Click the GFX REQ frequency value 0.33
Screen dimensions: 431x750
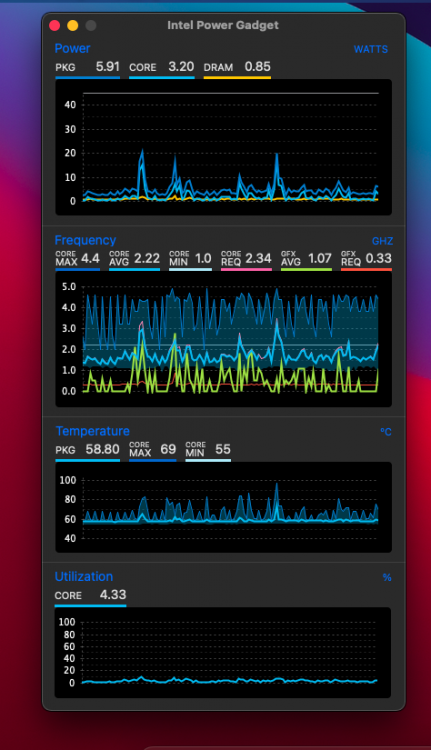click(378, 258)
